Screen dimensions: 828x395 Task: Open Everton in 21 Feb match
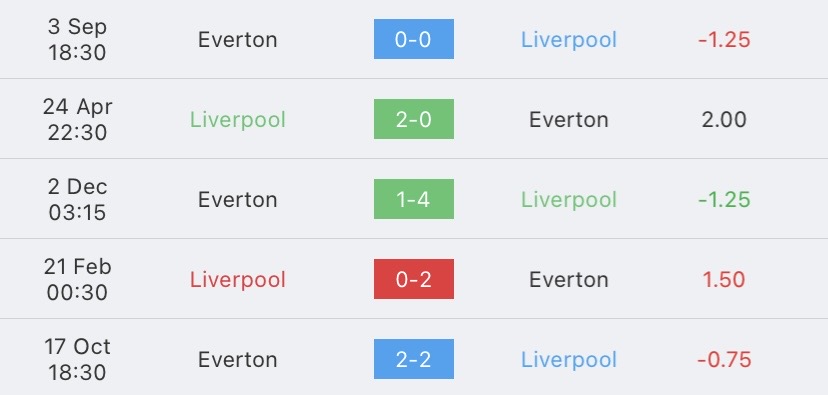[x=569, y=280]
